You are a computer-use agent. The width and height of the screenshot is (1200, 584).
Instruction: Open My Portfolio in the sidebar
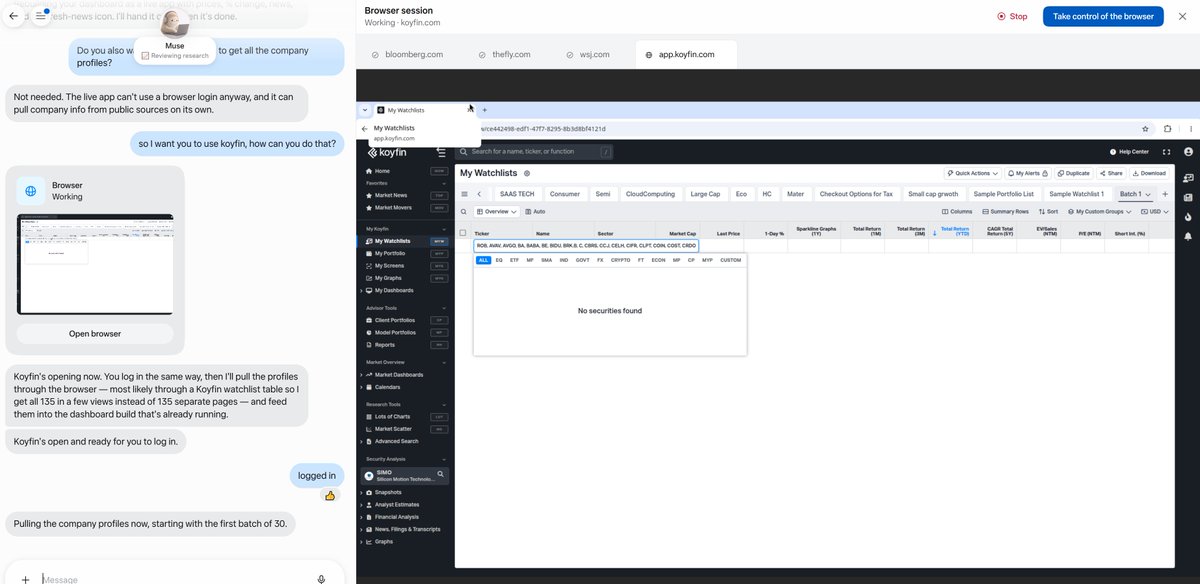(x=392, y=253)
